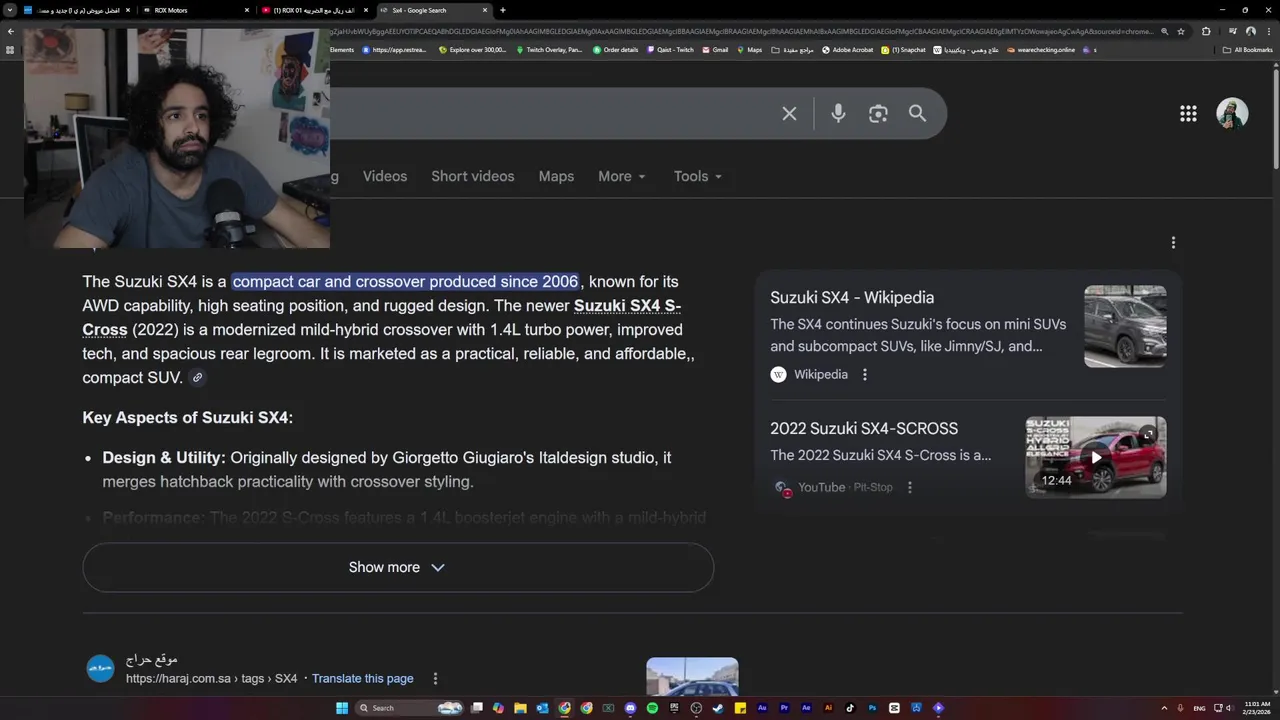
Task: Open the Order details bookmark
Action: tap(615, 50)
